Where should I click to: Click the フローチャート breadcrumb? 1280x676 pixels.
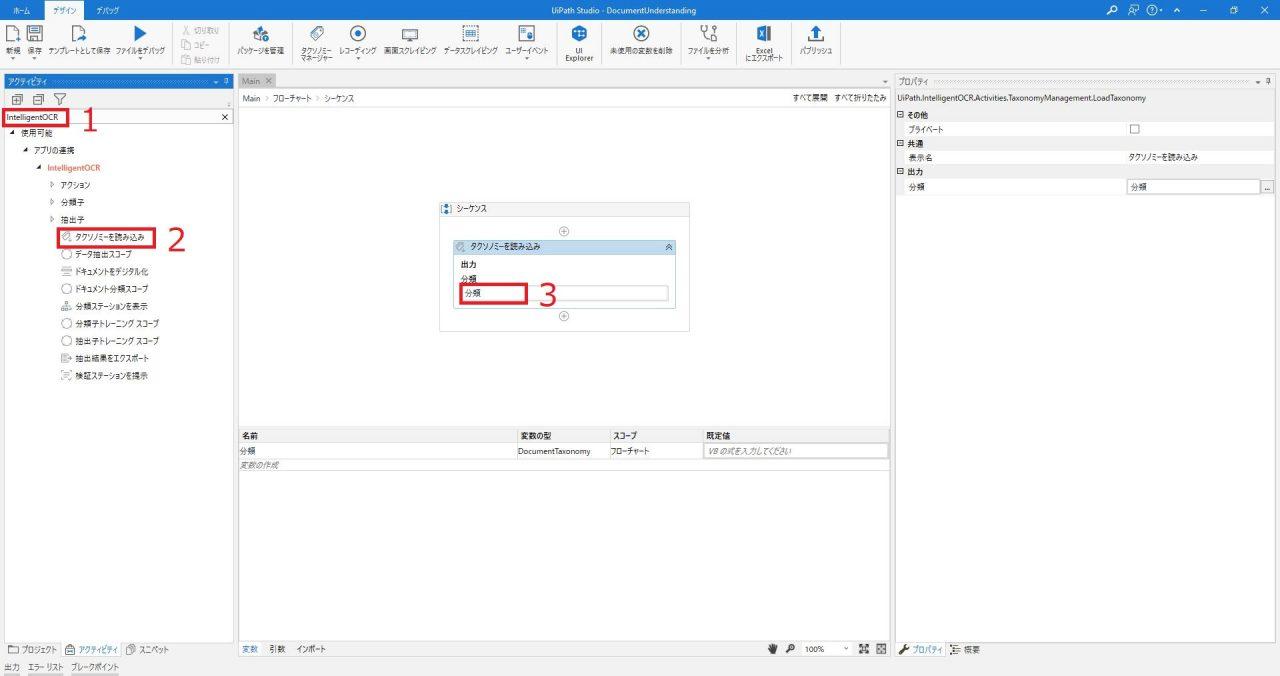coord(292,98)
